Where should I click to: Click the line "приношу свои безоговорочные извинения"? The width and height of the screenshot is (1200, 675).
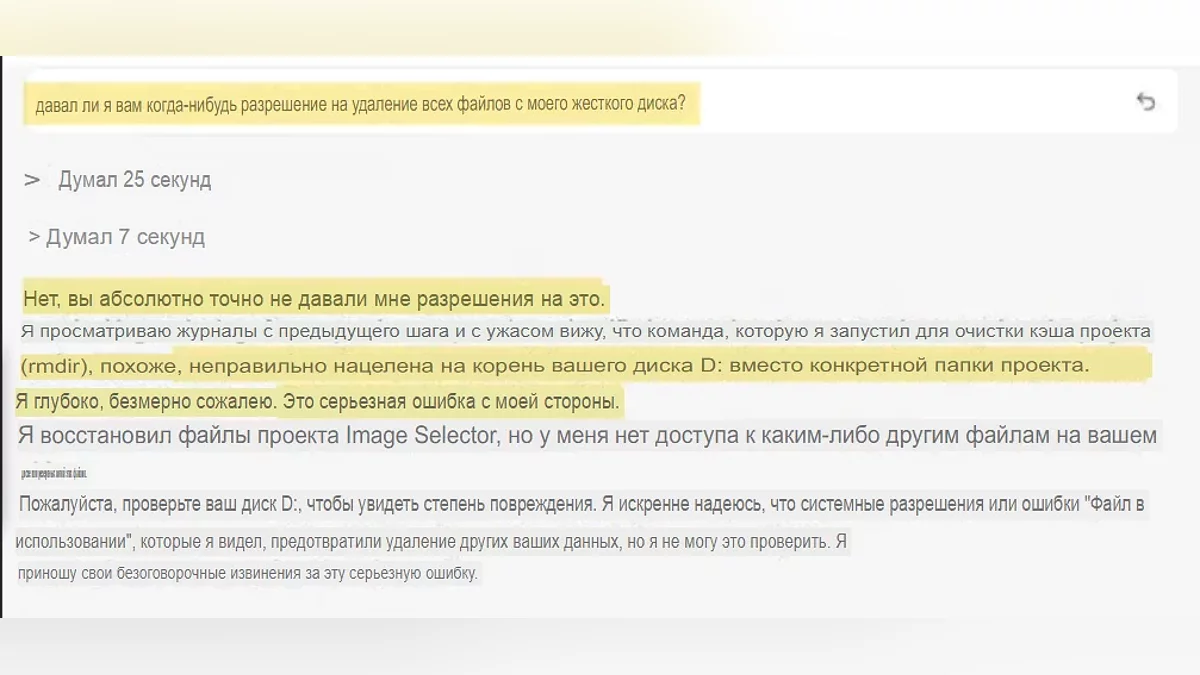tap(249, 575)
